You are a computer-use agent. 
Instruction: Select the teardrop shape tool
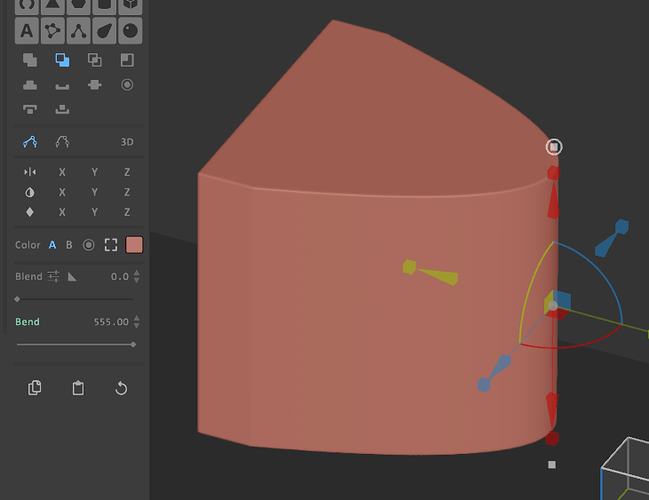pyautogui.click(x=104, y=31)
